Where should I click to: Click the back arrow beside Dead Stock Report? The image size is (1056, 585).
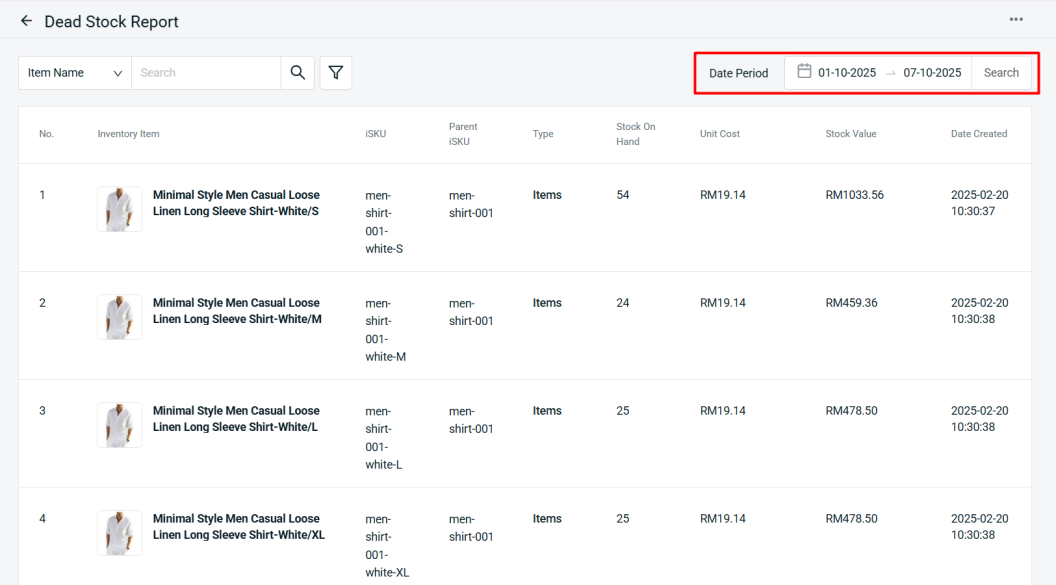click(26, 21)
